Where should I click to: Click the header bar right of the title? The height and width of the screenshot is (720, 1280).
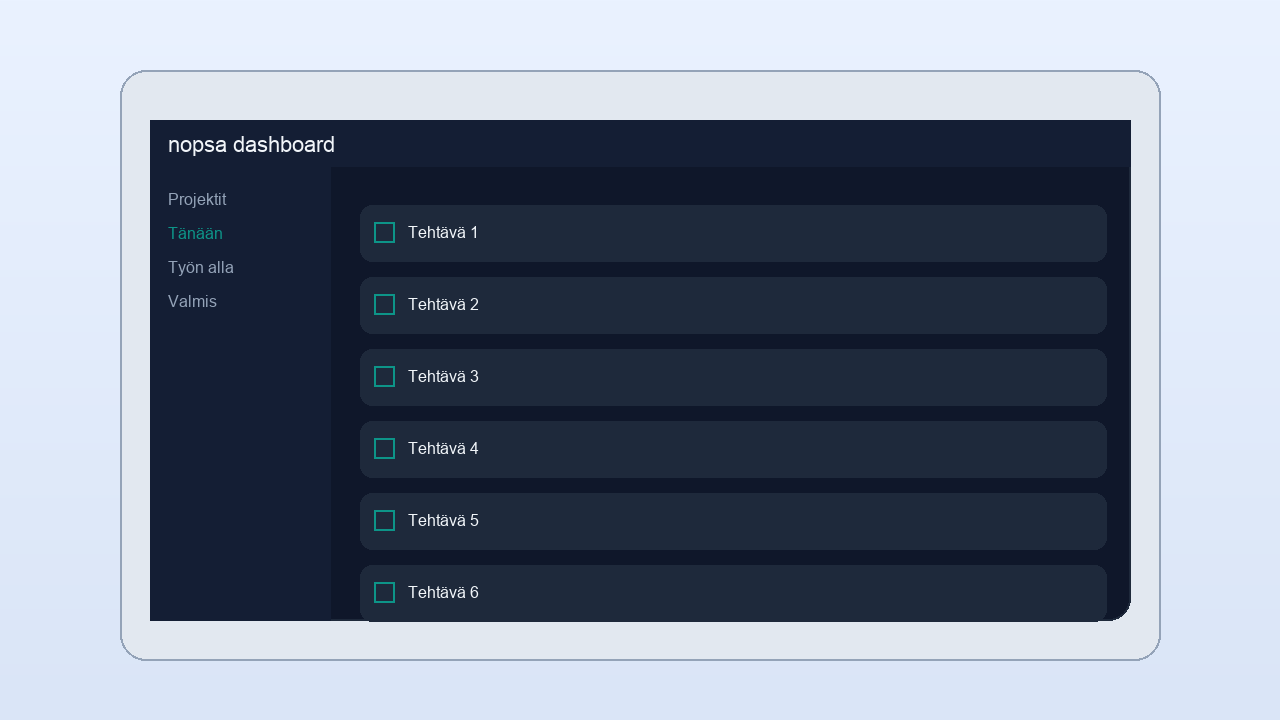click(x=730, y=144)
